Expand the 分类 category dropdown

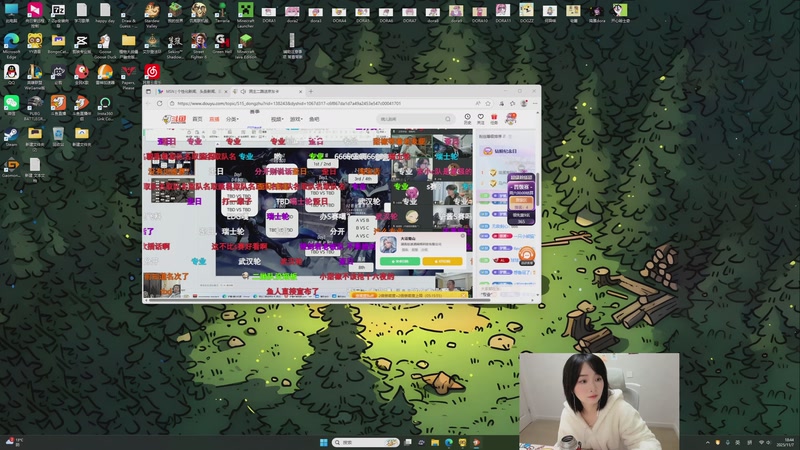pyautogui.click(x=232, y=119)
